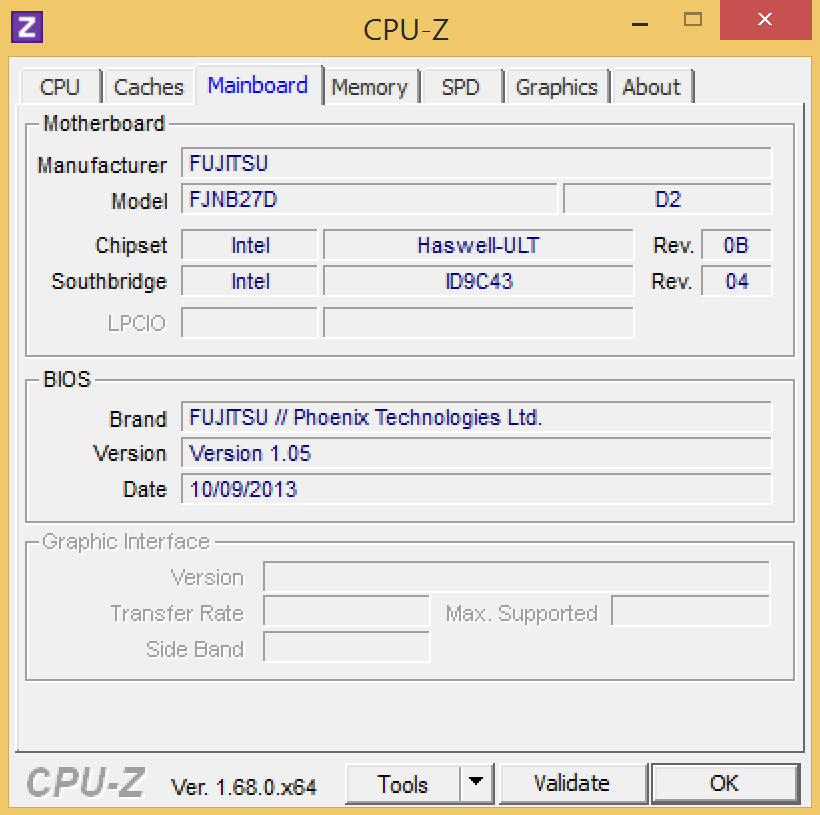Click the Validate button
The height and width of the screenshot is (815, 820).
click(x=572, y=783)
